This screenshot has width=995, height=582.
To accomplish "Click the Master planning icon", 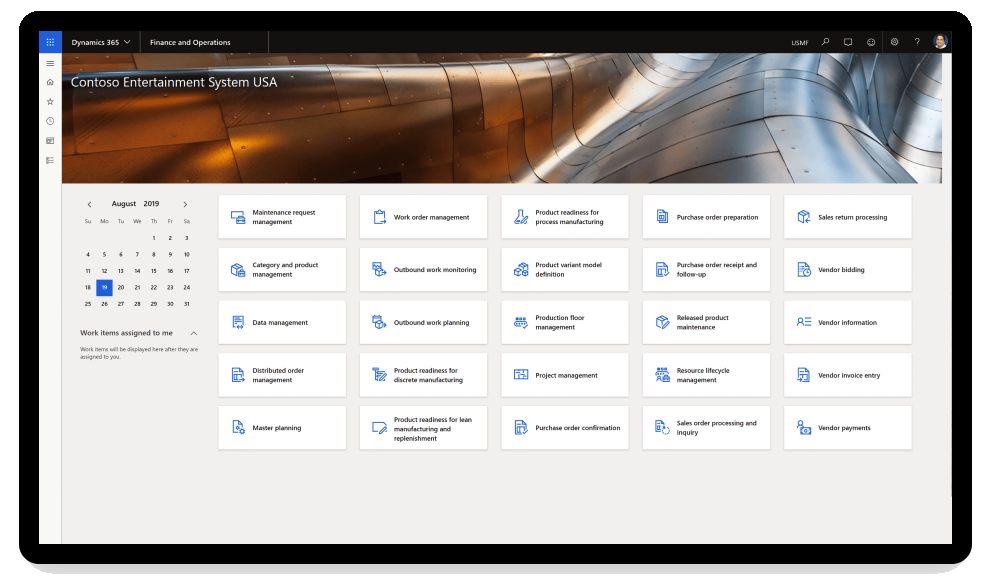I will (238, 428).
